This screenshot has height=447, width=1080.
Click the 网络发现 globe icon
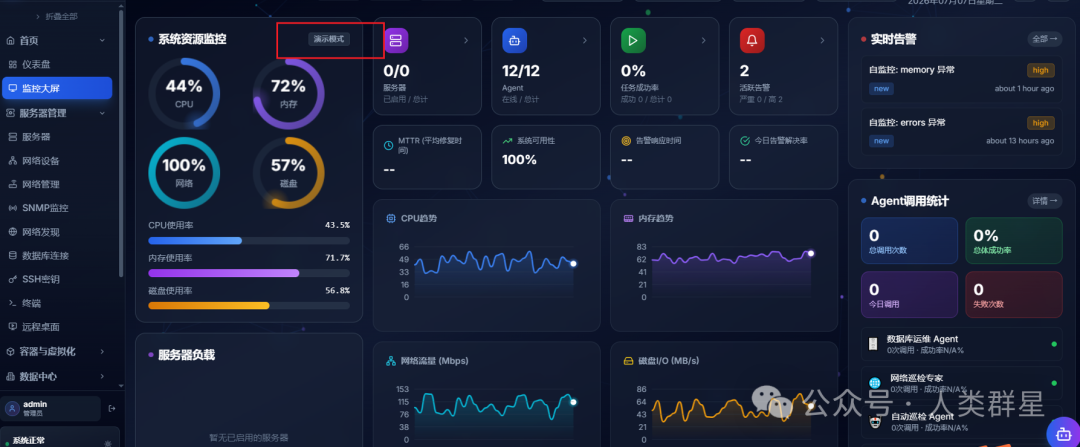coord(12,232)
